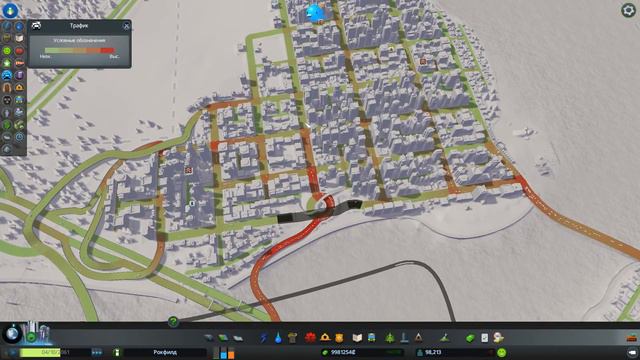Click the blue Chirper bird
Image resolution: width=640 pixels, height=360 pixels.
click(314, 13)
